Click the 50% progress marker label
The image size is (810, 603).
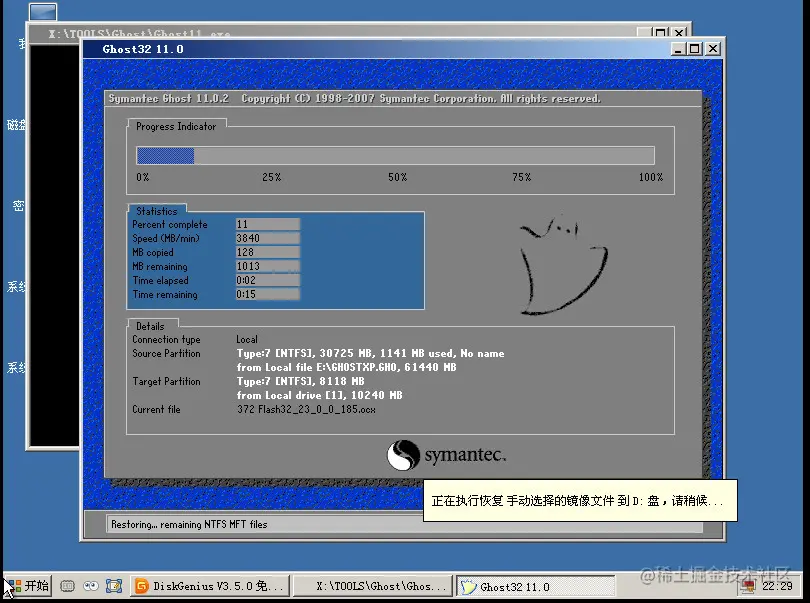398,177
